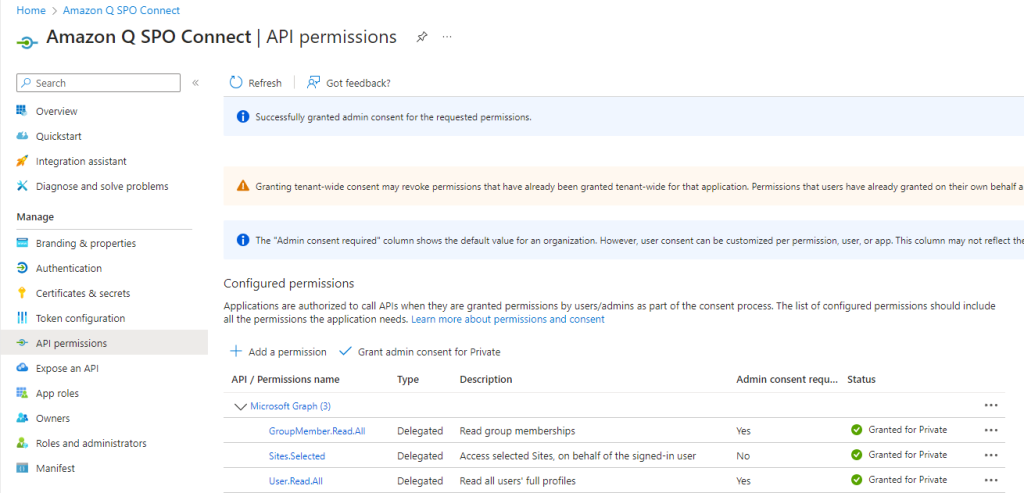Image resolution: width=1024 pixels, height=493 pixels.
Task: Click the Certificates & secrets key icon
Action: point(22,293)
